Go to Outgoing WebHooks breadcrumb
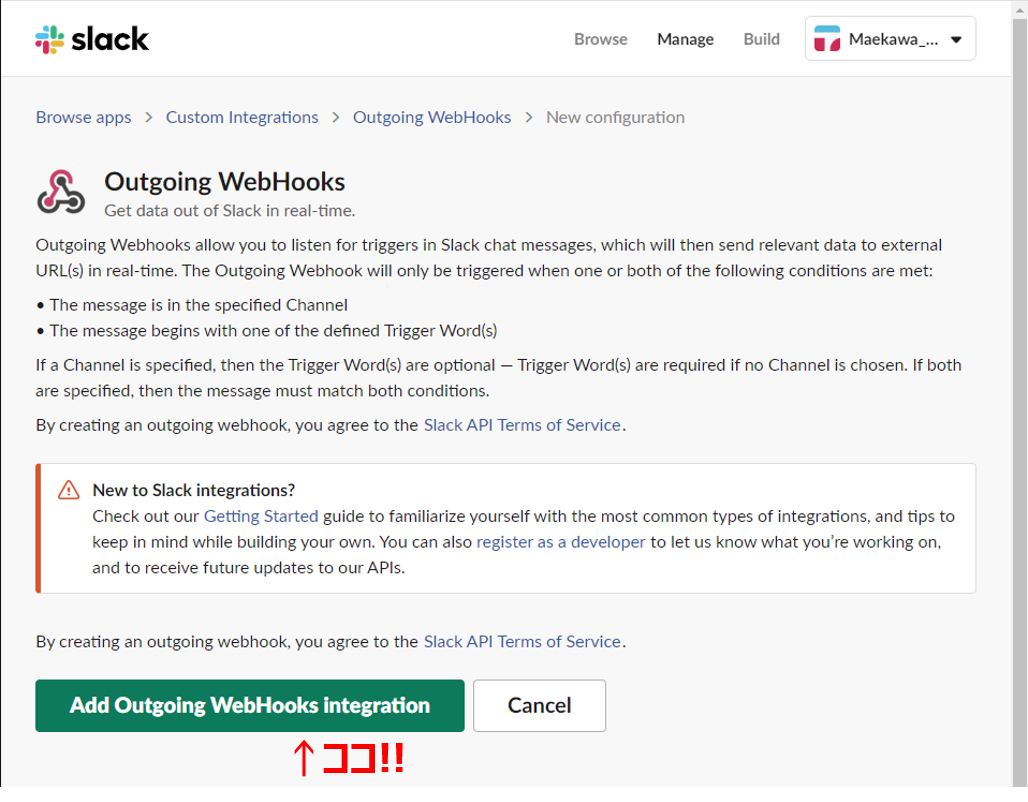 coord(432,117)
